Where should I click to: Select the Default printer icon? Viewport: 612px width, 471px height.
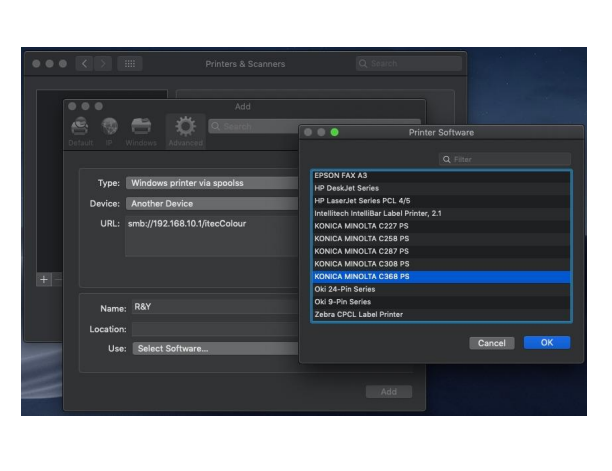(80, 128)
